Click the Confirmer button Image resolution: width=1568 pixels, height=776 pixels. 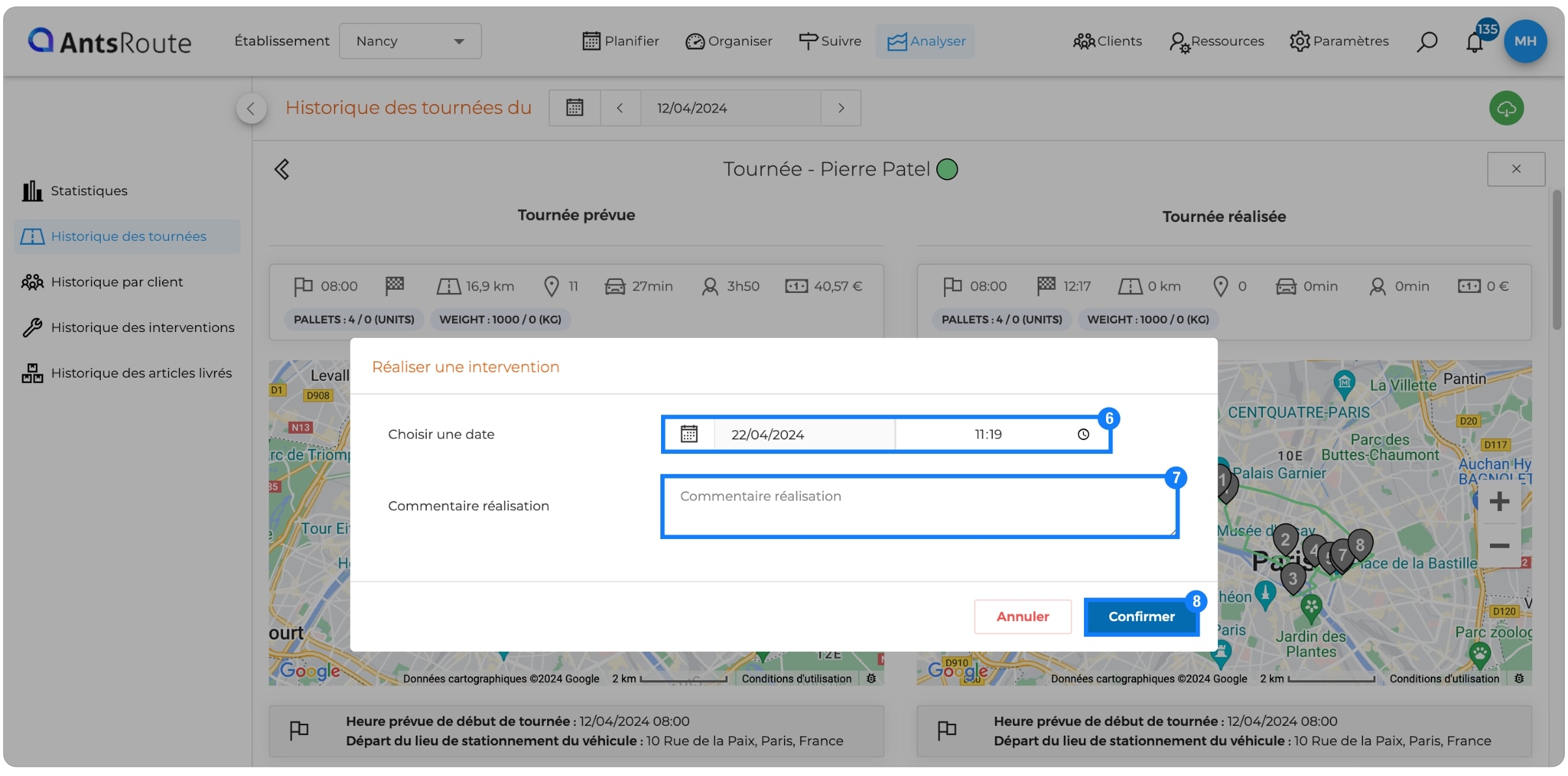click(x=1142, y=617)
